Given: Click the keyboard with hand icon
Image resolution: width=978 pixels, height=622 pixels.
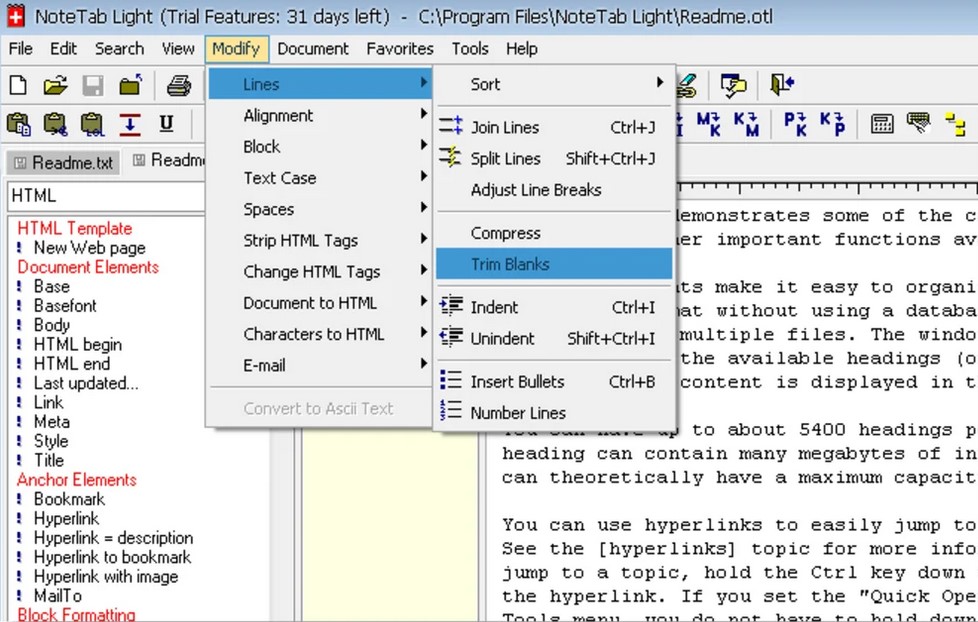Looking at the screenshot, I should (x=919, y=123).
